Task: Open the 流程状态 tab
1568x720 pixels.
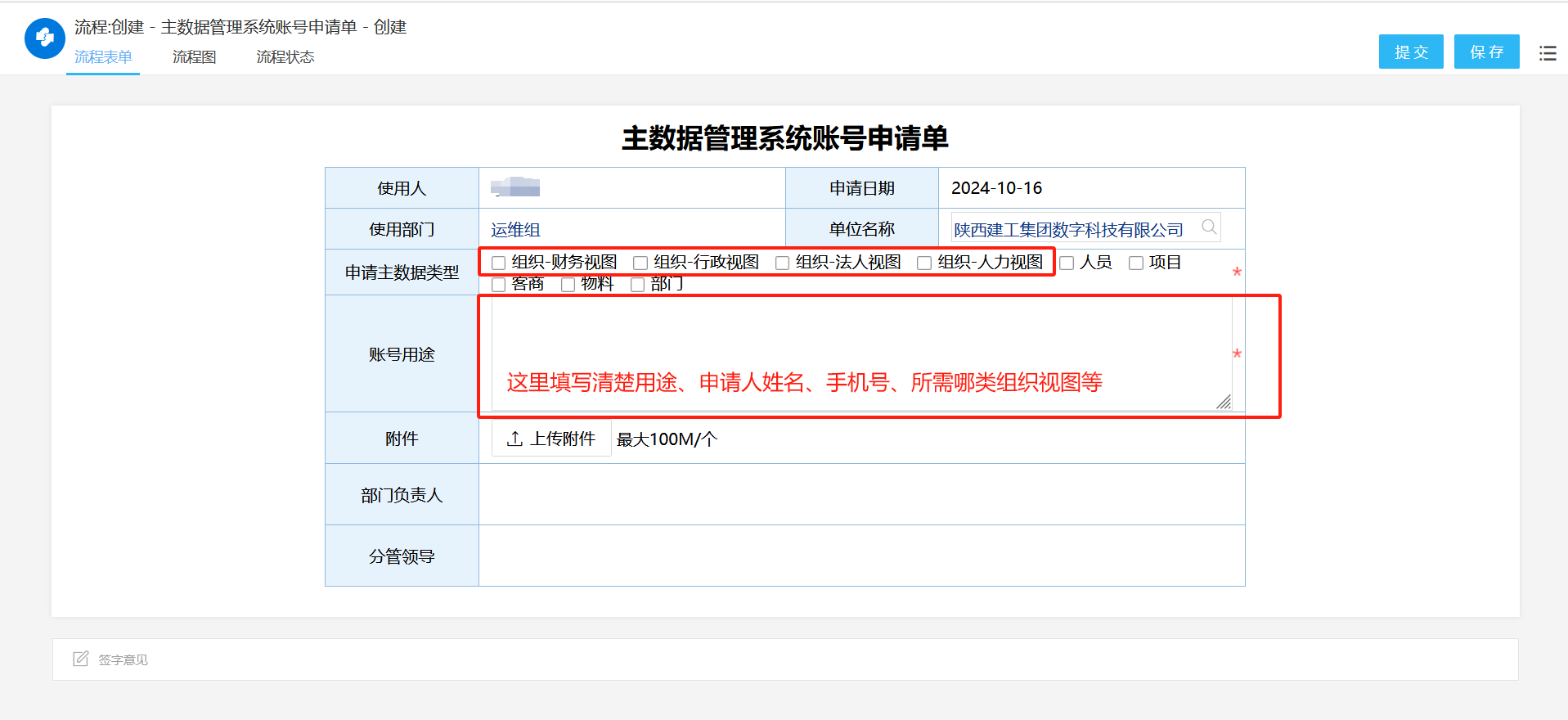Action: tap(285, 57)
